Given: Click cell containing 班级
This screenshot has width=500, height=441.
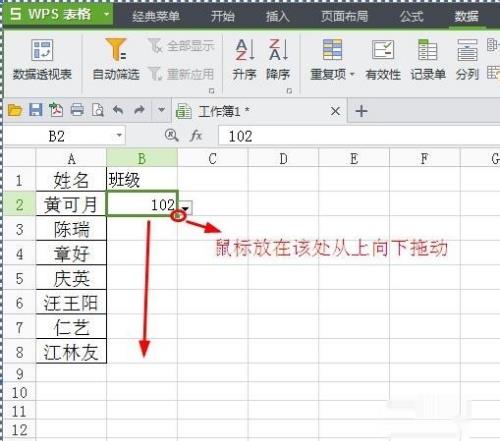Looking at the screenshot, I should point(142,179).
